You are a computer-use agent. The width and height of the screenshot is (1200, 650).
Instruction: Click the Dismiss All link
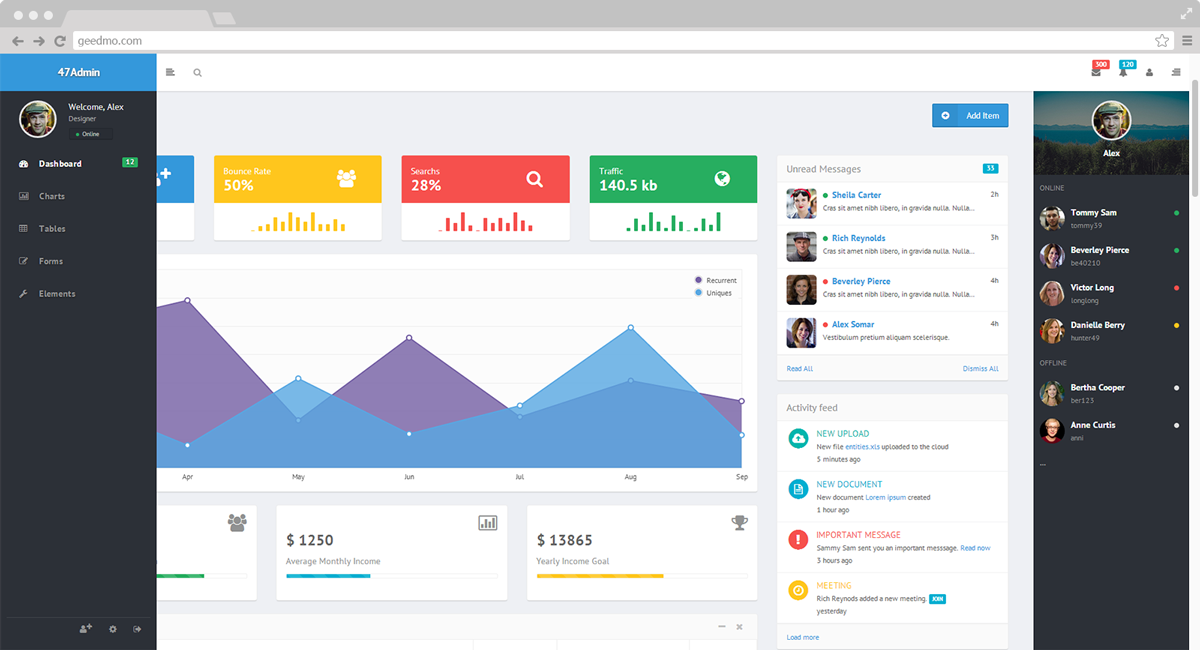pyautogui.click(x=980, y=369)
